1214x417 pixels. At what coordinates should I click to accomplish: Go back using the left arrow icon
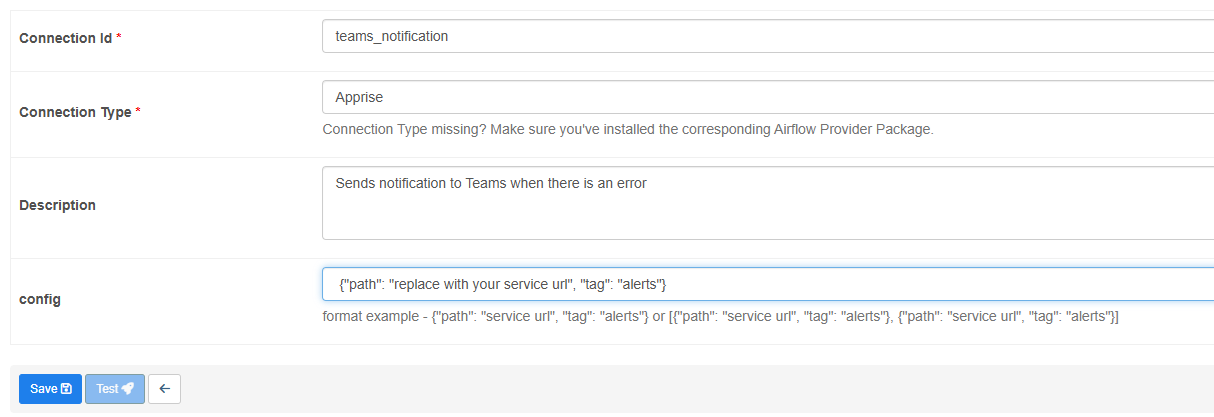point(164,389)
